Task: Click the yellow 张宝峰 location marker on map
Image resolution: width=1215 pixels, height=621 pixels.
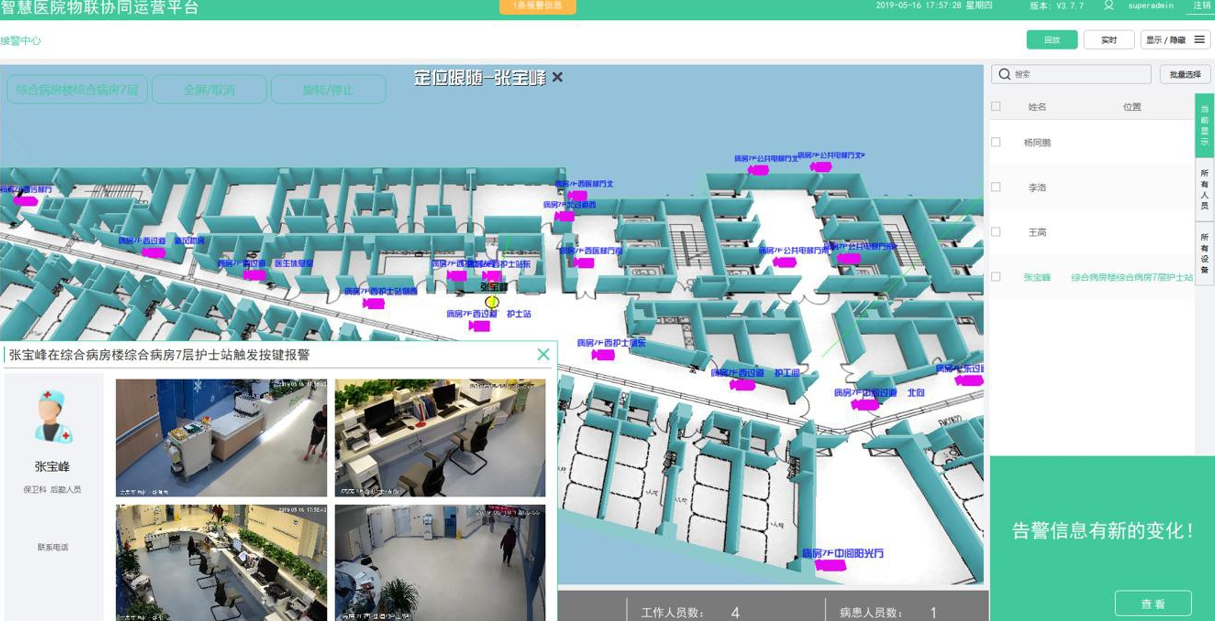Action: (491, 301)
